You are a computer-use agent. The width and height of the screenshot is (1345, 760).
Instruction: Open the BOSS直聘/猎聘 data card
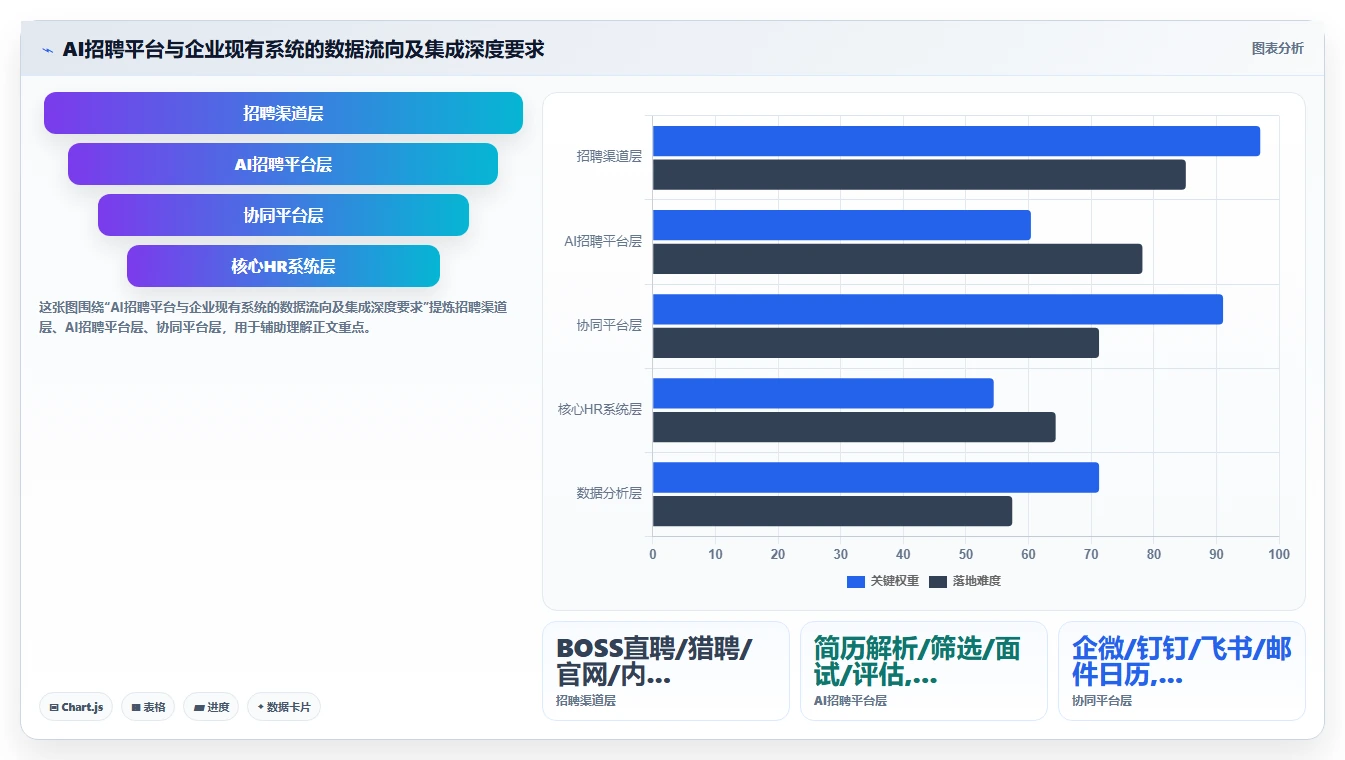(666, 671)
